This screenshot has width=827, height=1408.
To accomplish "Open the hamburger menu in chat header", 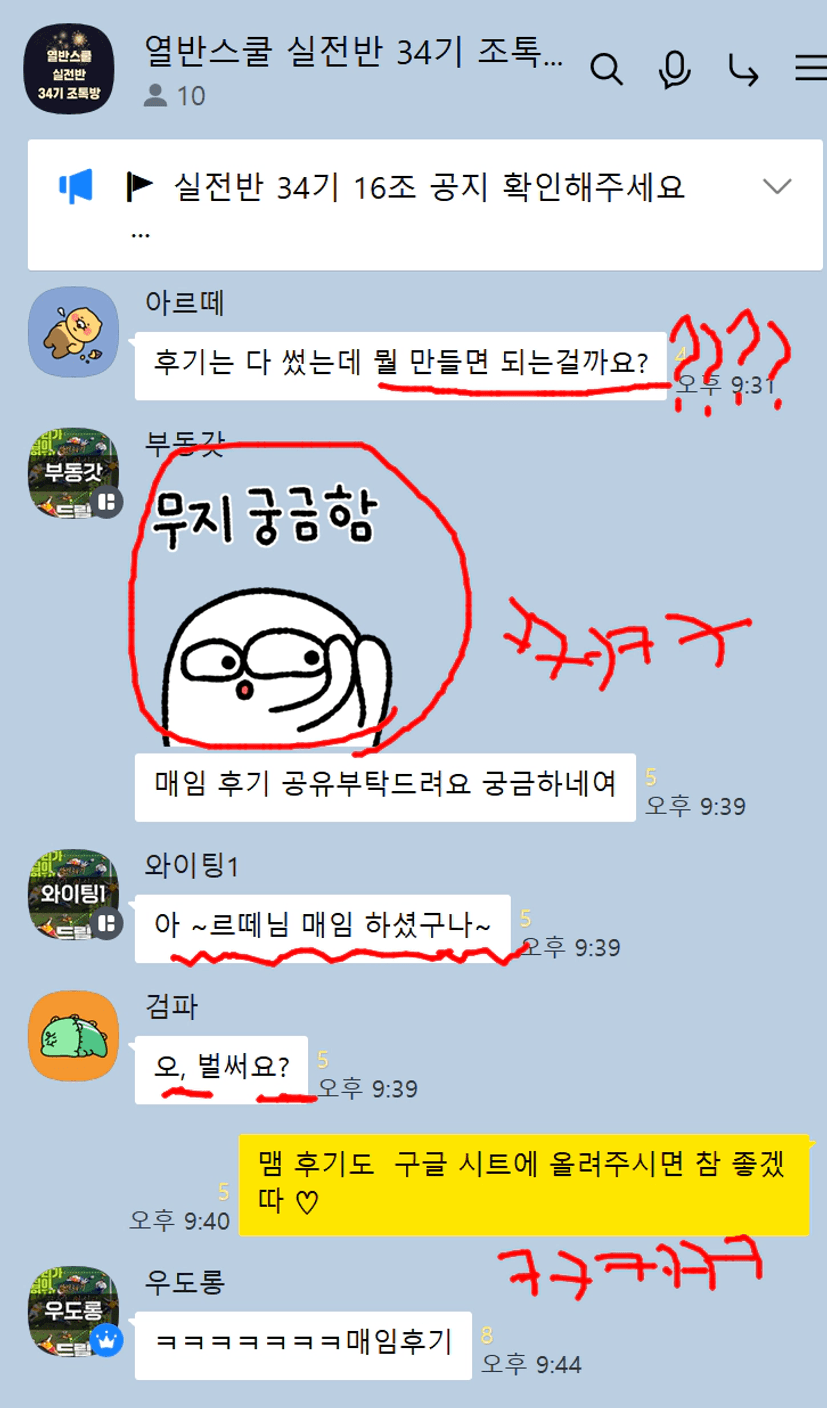I will pyautogui.click(x=811, y=68).
